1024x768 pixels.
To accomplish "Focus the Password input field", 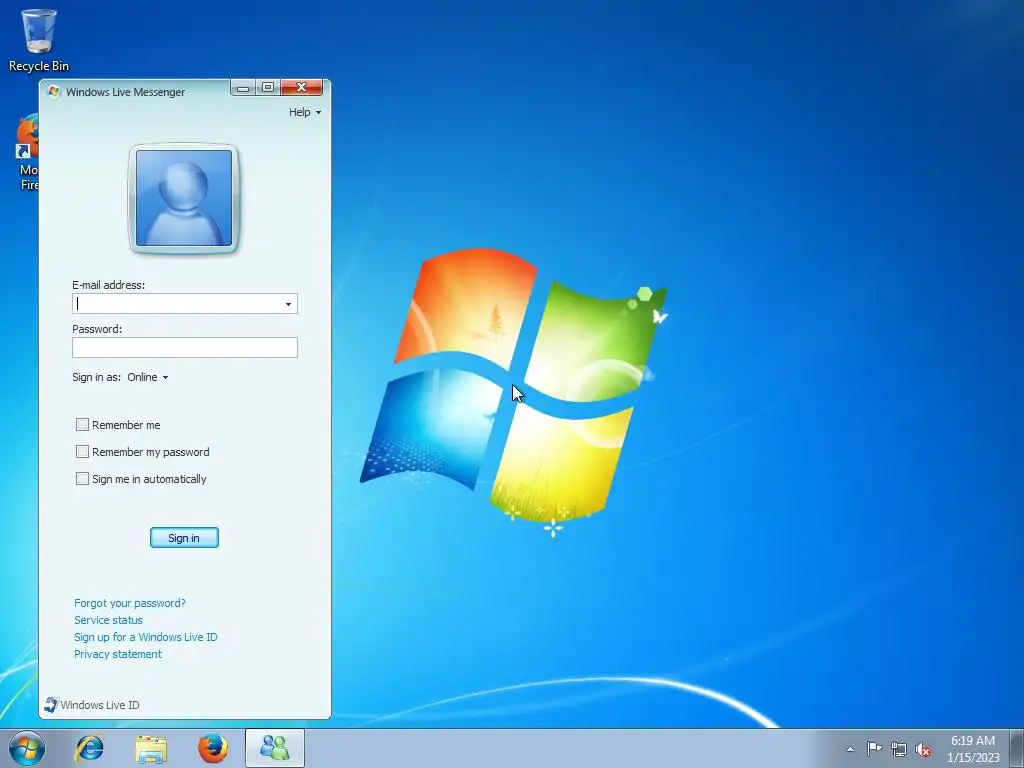I will pos(185,347).
